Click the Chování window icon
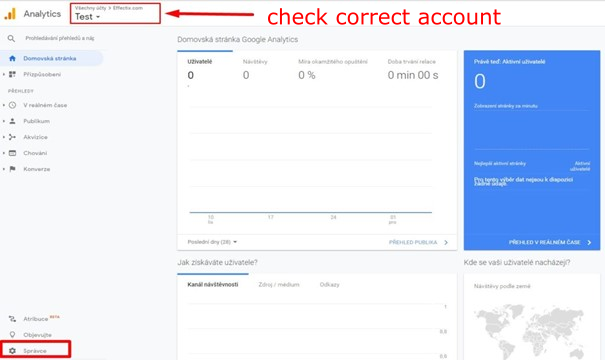Screen dimensions: 605x360 pyautogui.click(x=12, y=153)
